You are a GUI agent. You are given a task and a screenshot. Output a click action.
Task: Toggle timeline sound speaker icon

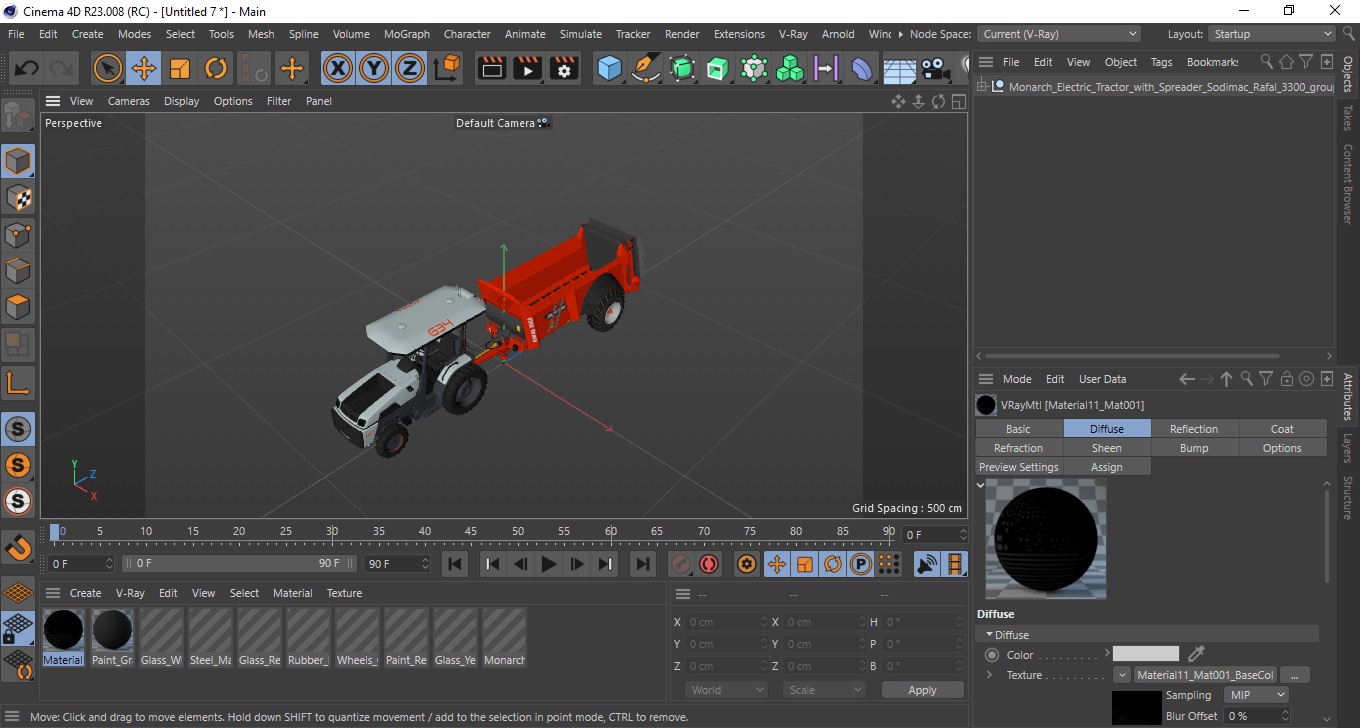click(927, 564)
